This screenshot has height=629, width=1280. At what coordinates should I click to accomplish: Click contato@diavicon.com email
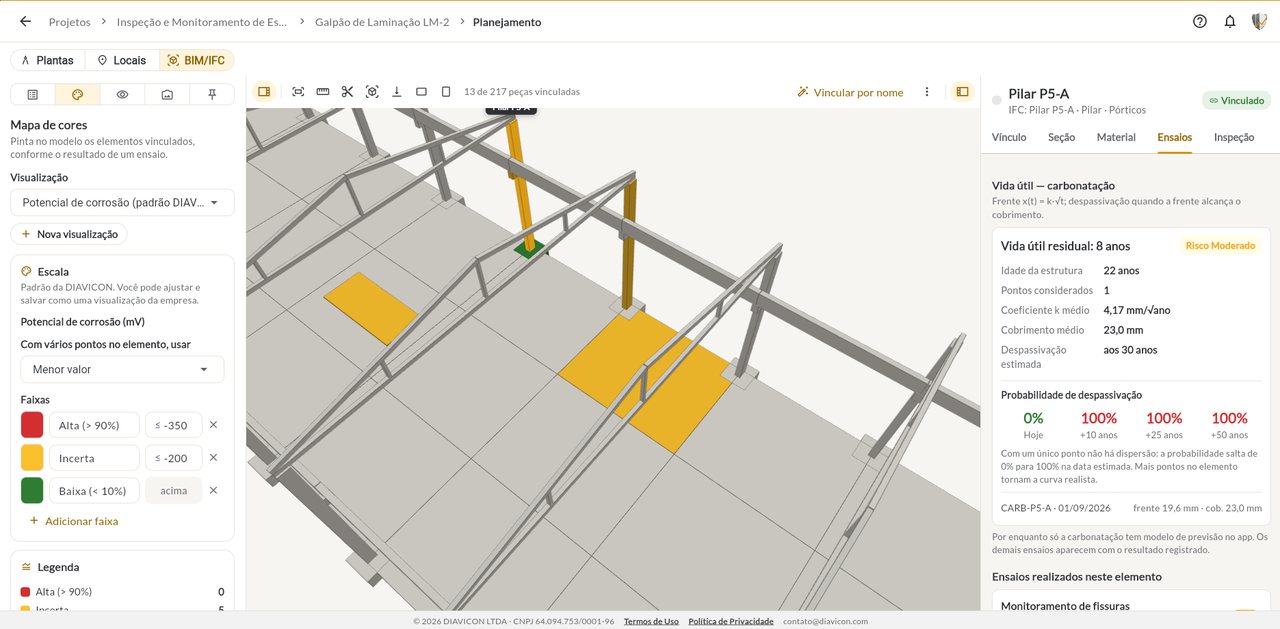(825, 621)
